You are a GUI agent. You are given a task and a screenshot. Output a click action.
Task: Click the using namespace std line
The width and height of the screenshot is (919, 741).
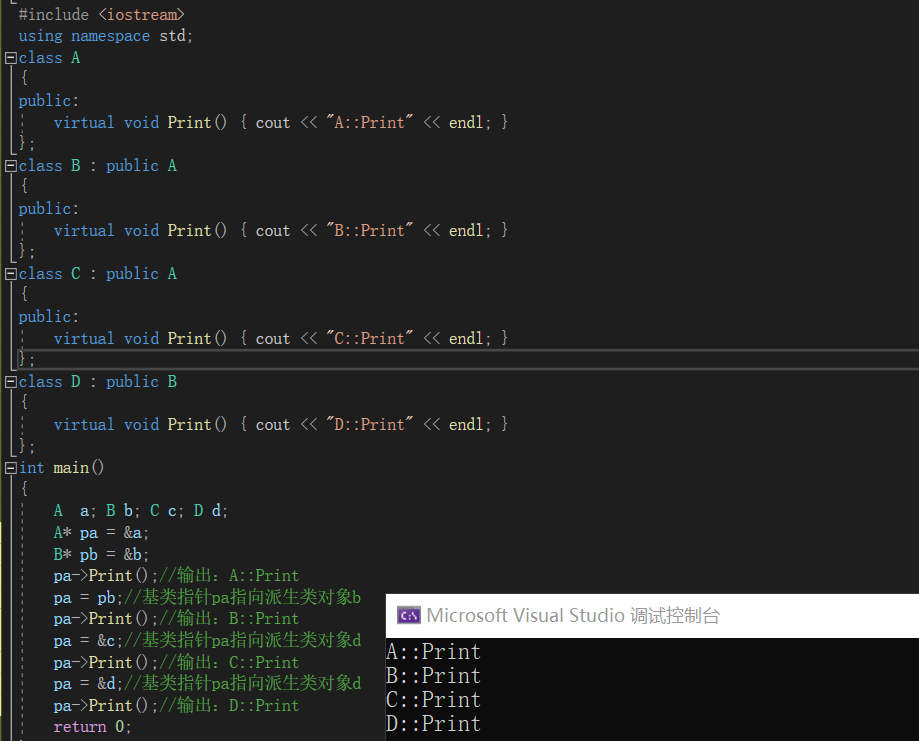coord(105,36)
